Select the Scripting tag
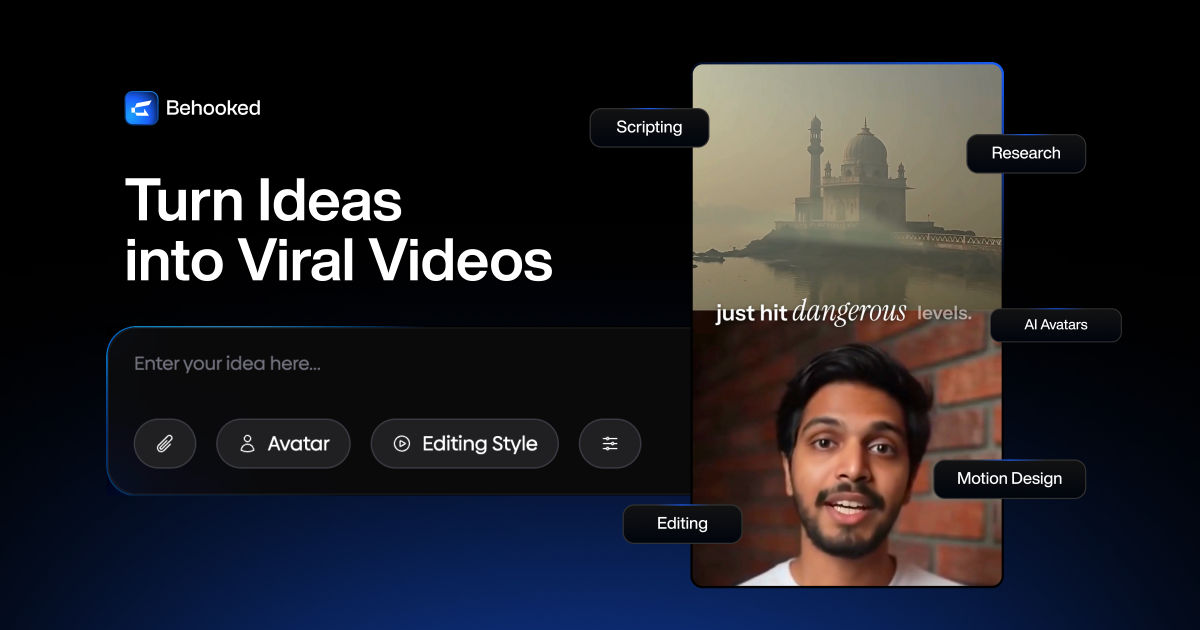This screenshot has width=1200, height=630. 649,128
